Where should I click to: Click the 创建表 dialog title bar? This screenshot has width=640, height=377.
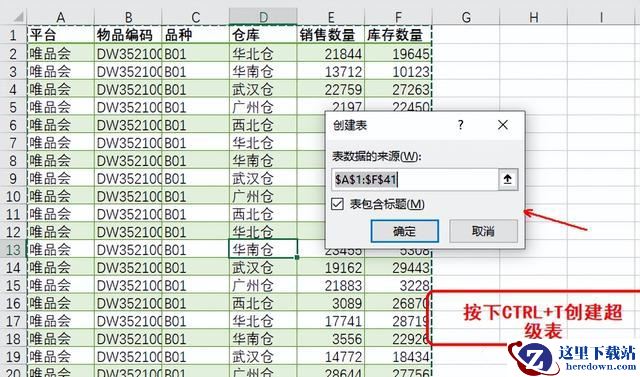[388, 125]
